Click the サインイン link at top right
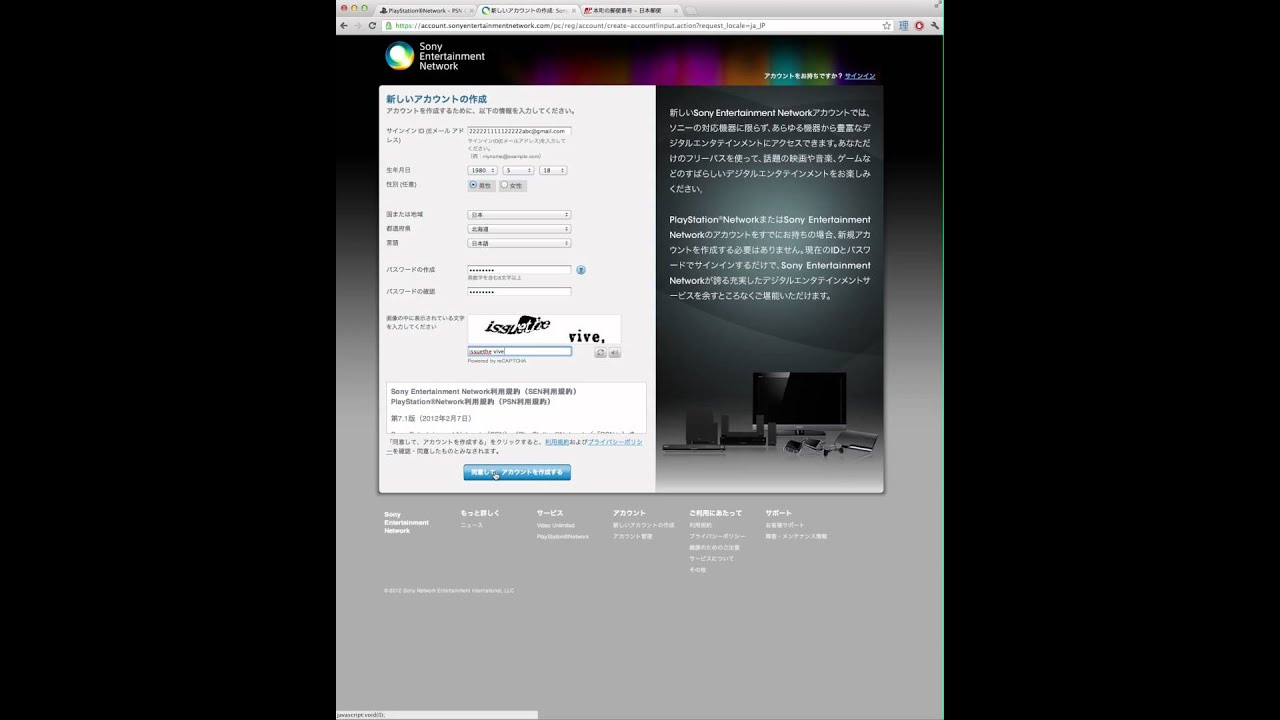 860,76
